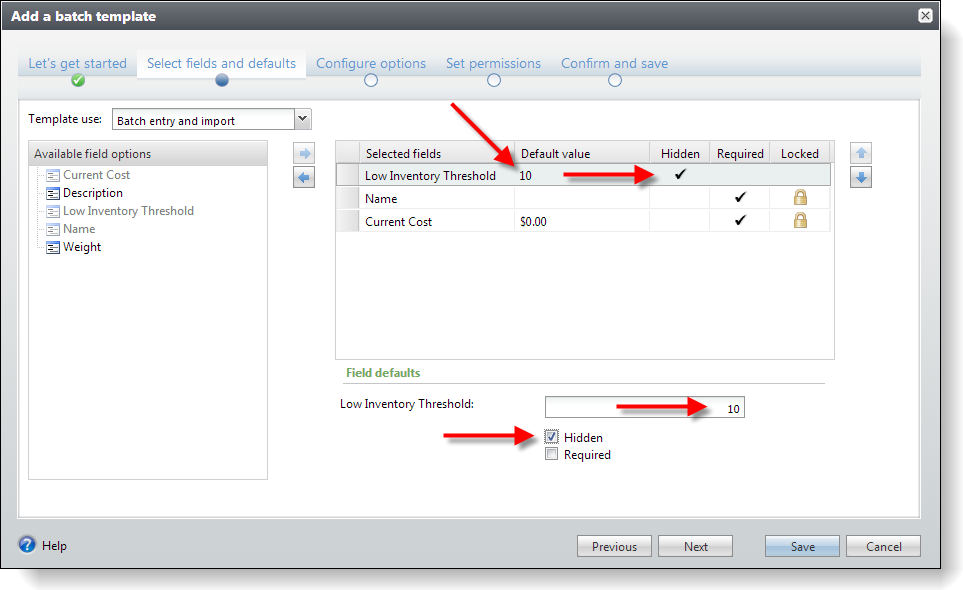Viewport: 963px width, 590px height.
Task: Click the right arrow to add field
Action: point(304,154)
